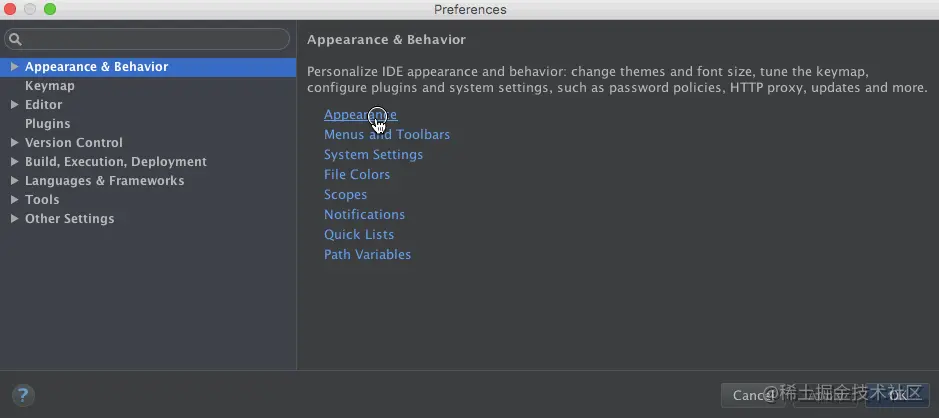
Task: Click the search magnifier icon
Action: tap(16, 40)
